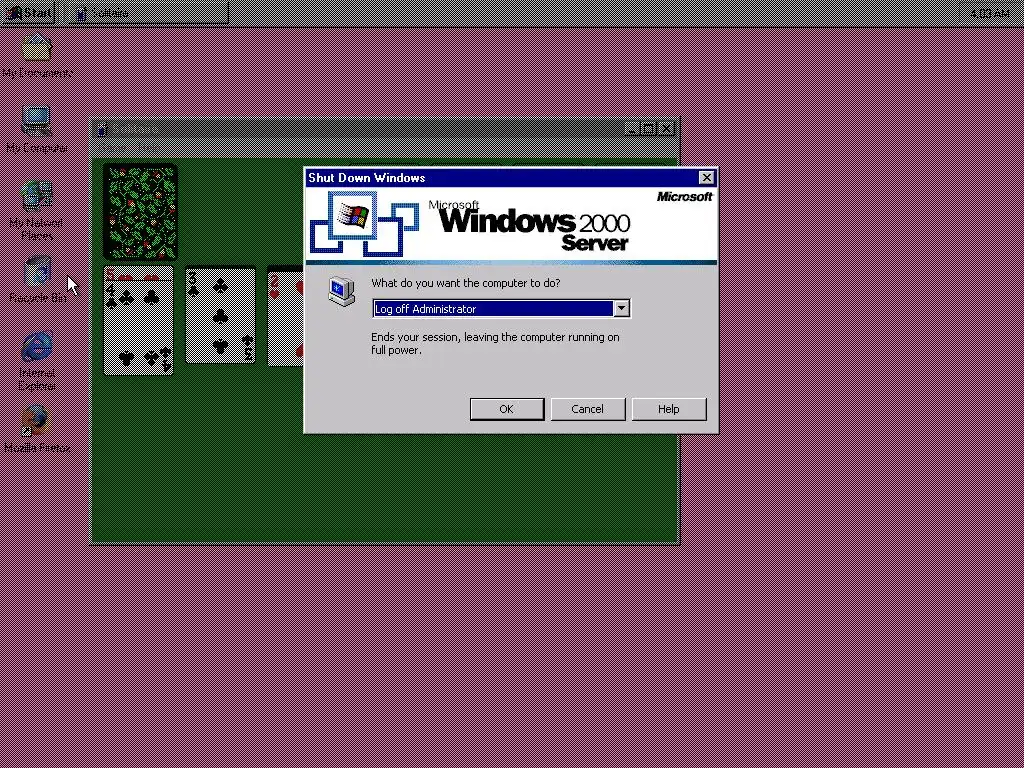Select the Recycle Bin desktop icon
This screenshot has height=768, width=1024.
pos(37,279)
